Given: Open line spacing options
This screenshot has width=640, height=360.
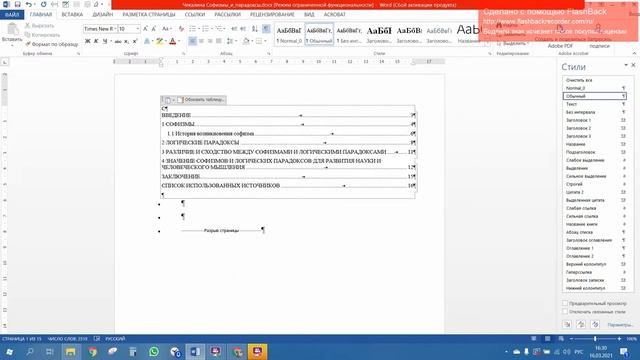Looking at the screenshot, I should [x=231, y=41].
